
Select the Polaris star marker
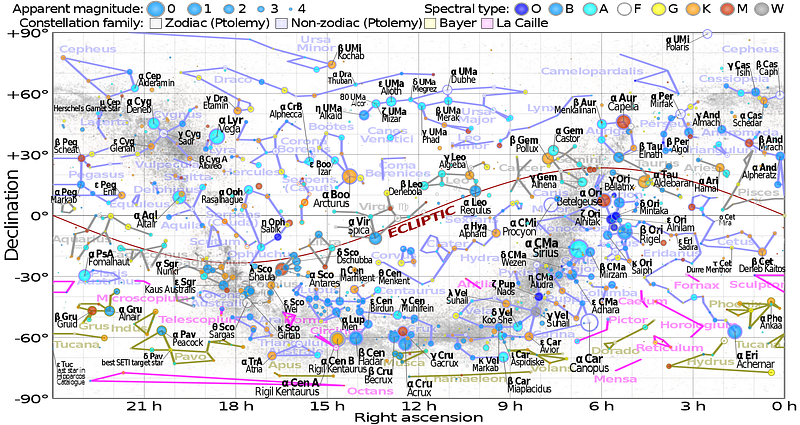coord(707,34)
